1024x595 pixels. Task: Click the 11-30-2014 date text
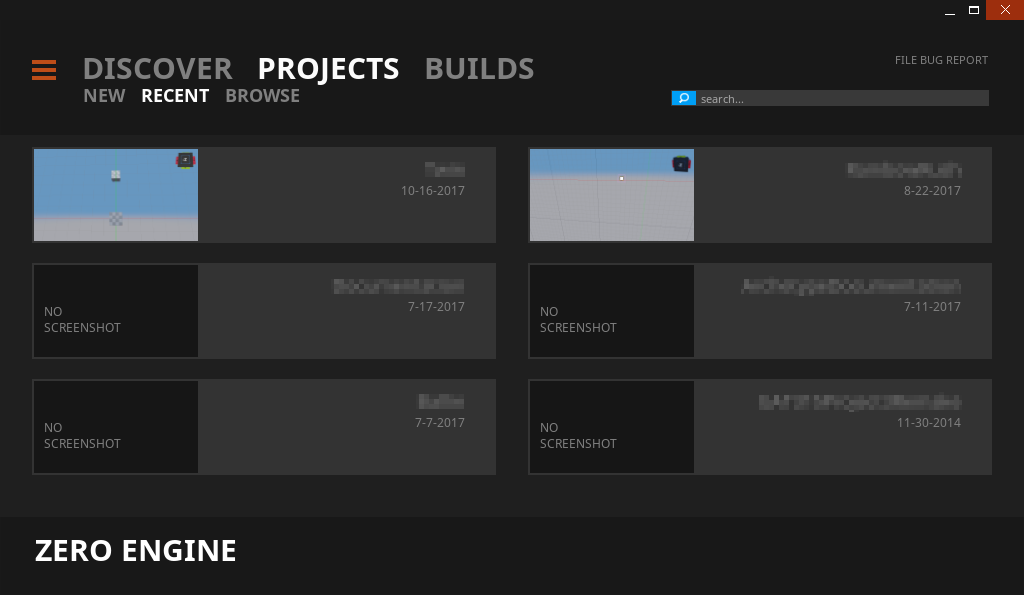point(929,423)
